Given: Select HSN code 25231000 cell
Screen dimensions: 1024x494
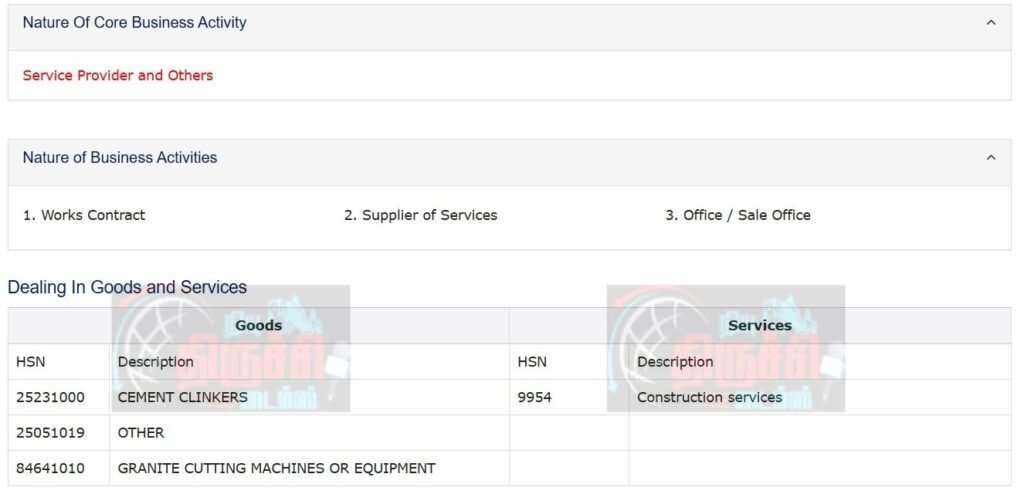Looking at the screenshot, I should [x=50, y=397].
